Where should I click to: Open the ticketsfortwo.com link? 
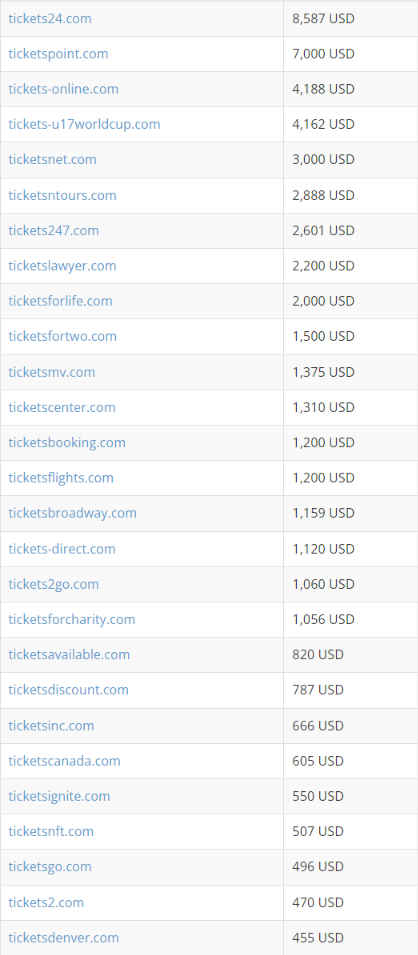point(62,336)
